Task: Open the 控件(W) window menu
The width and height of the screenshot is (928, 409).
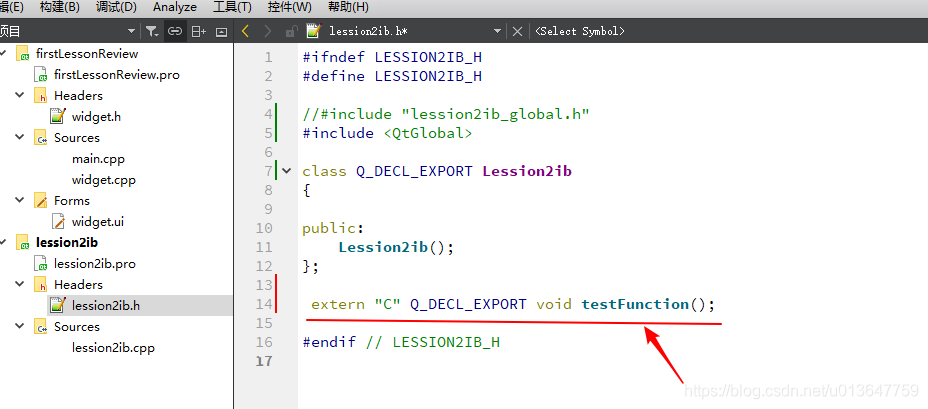Action: (x=289, y=7)
